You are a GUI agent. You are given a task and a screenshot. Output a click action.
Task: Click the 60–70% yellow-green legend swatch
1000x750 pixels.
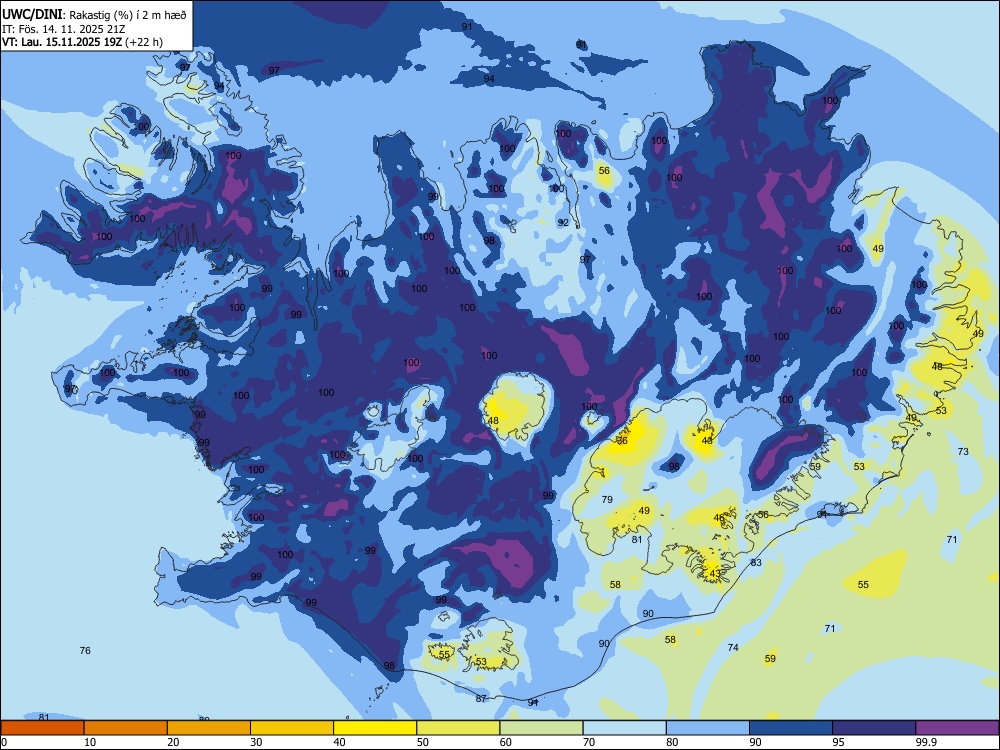click(x=541, y=728)
